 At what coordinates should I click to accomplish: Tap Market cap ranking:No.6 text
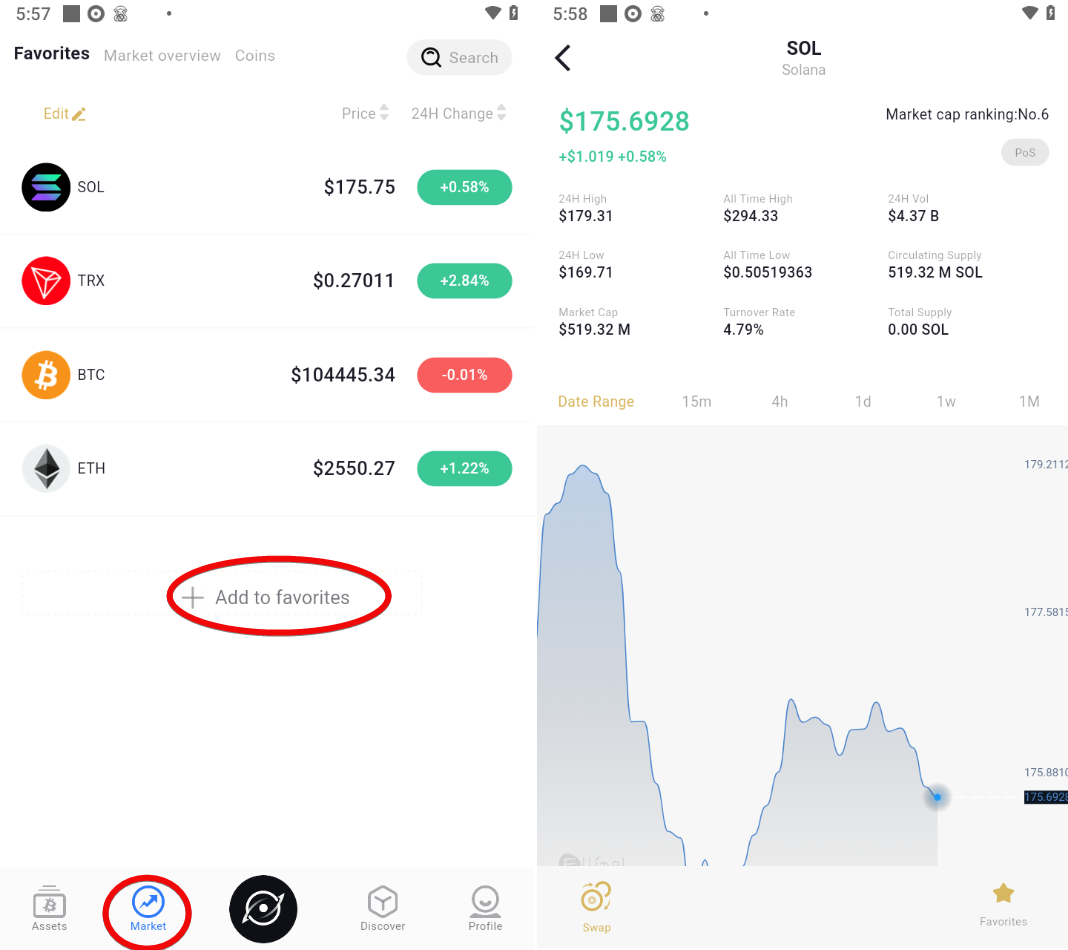click(967, 114)
